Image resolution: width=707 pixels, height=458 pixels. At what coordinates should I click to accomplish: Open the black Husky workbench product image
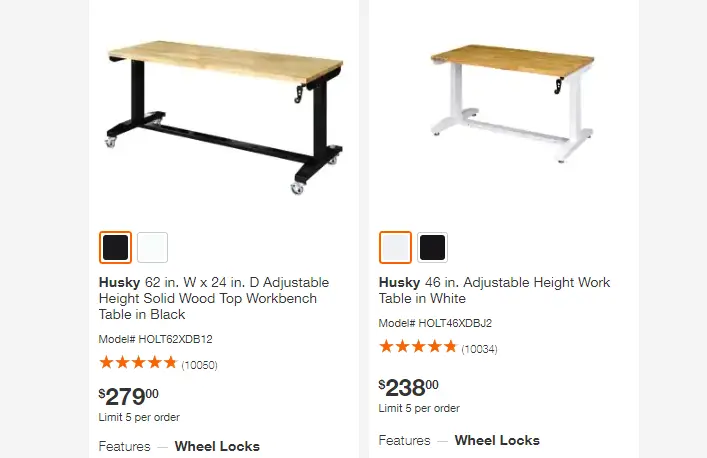point(225,118)
